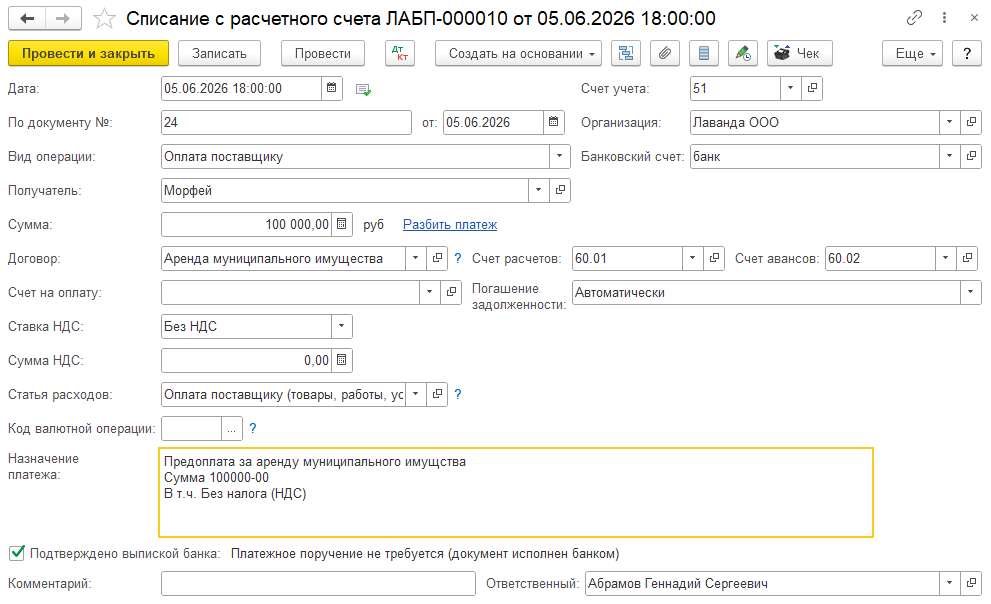Click the Сумма value 100 000,00
Image resolution: width=991 pixels, height=604 pixels.
(x=297, y=224)
